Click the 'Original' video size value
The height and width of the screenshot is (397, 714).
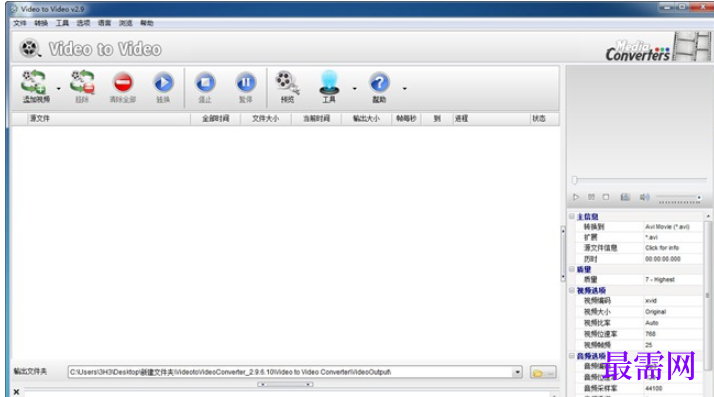click(656, 312)
